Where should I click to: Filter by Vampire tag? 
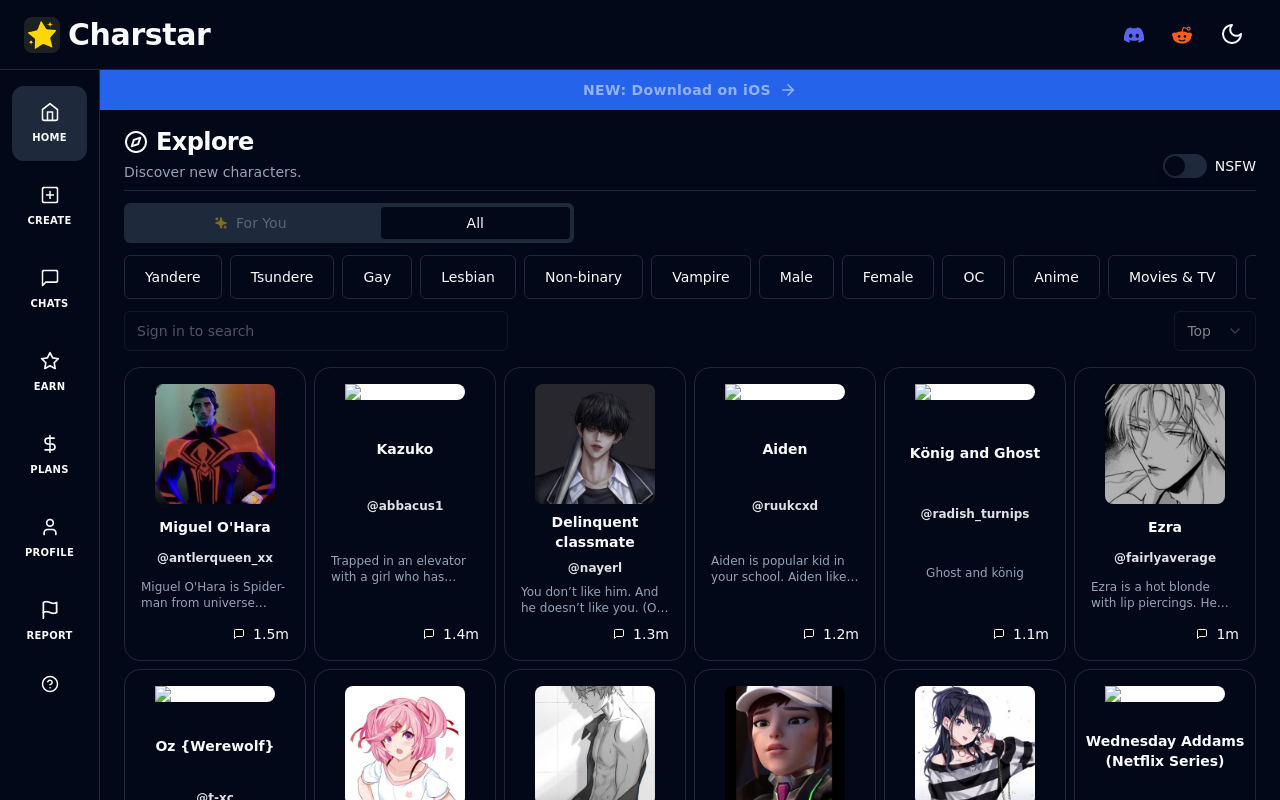pos(701,277)
